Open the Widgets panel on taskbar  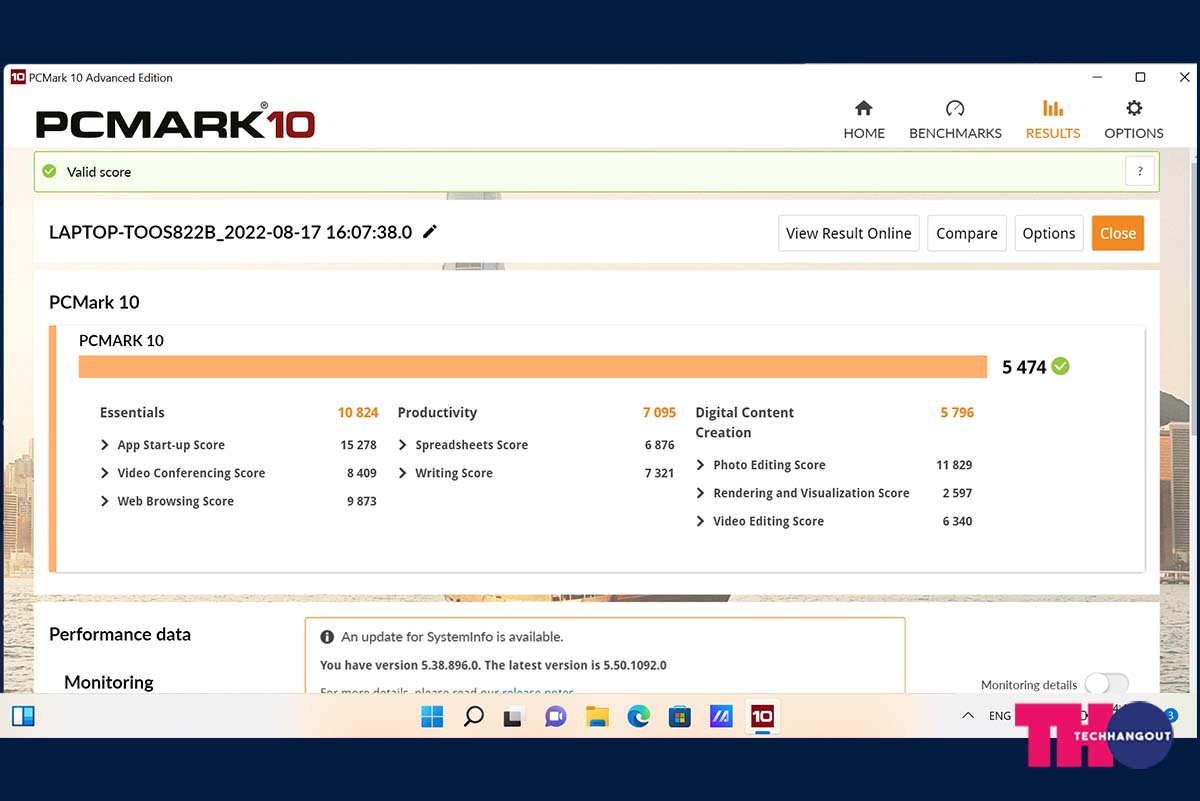[23, 716]
